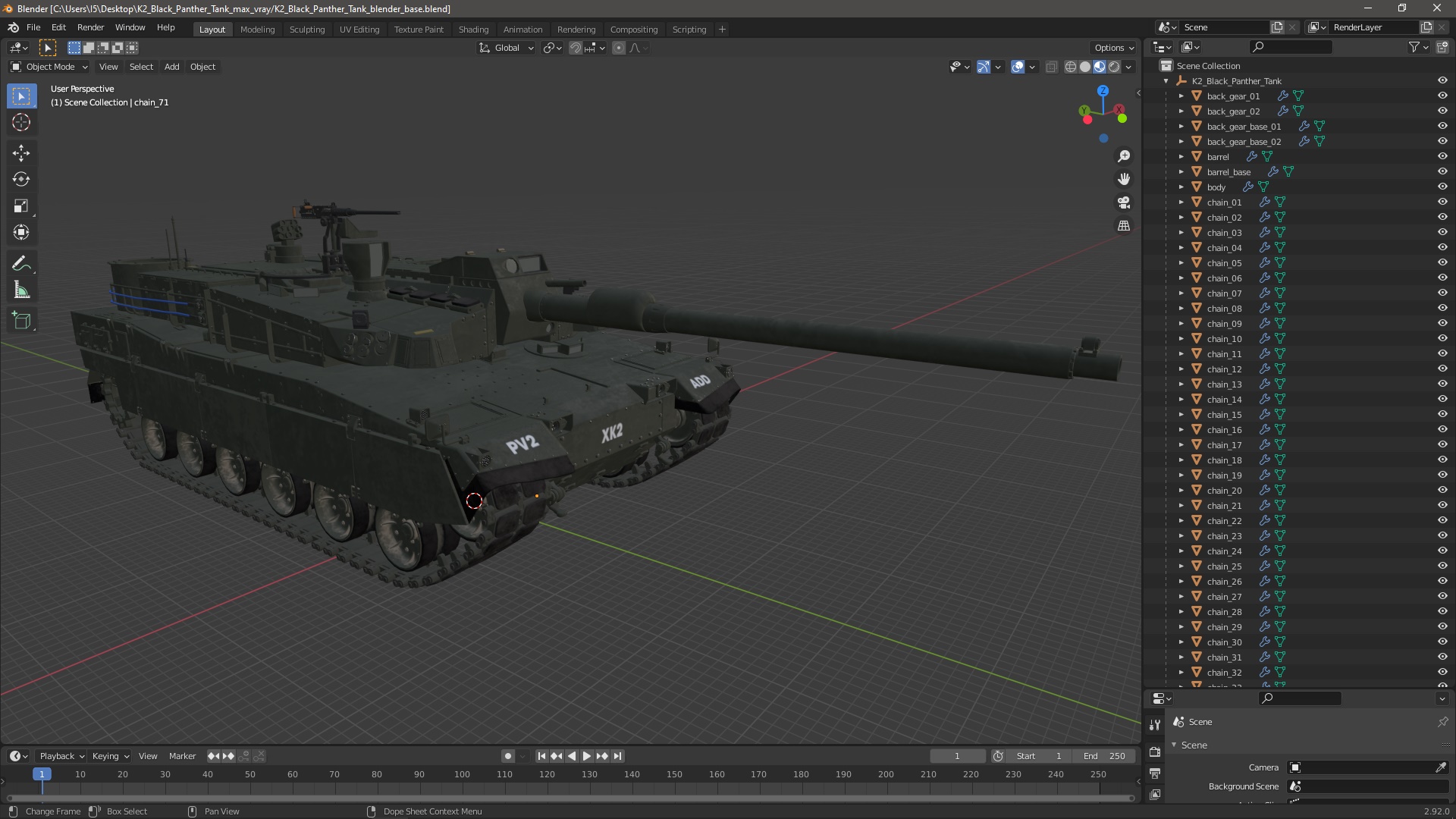Viewport: 1456px width, 819px height.
Task: Switch to wireframe viewport shading
Action: pyautogui.click(x=1071, y=67)
